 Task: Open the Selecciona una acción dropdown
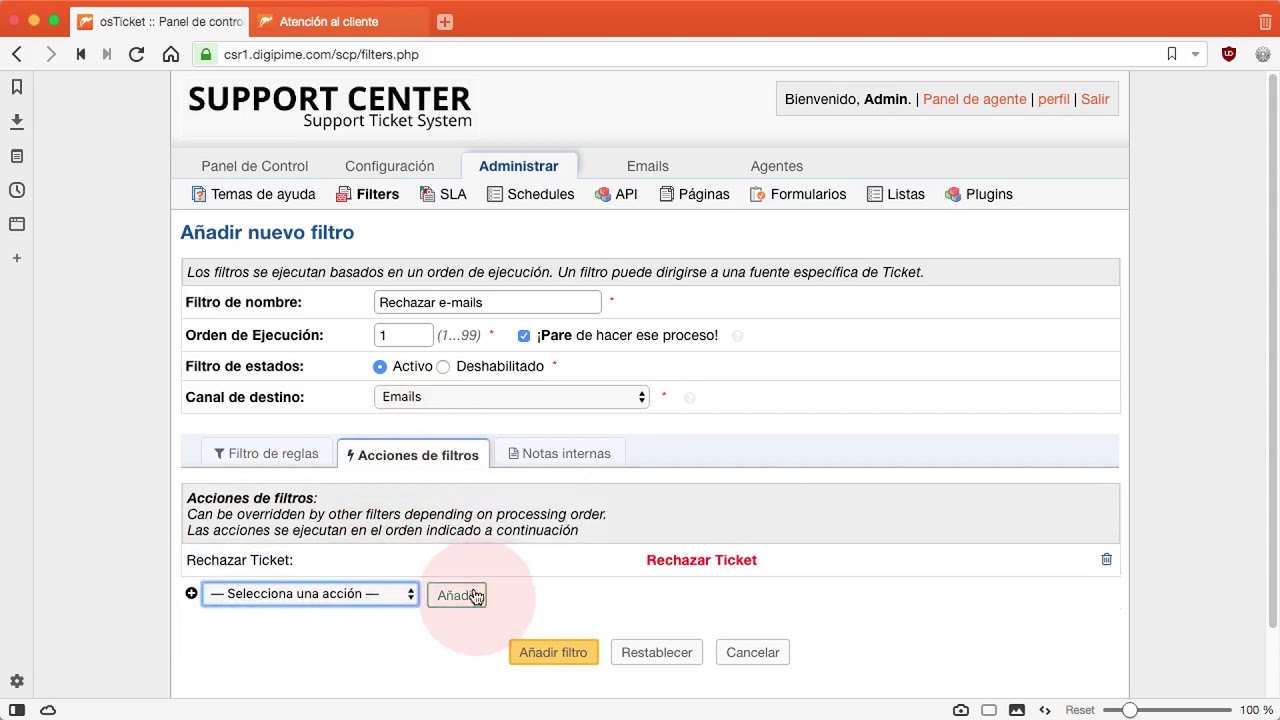tap(310, 594)
